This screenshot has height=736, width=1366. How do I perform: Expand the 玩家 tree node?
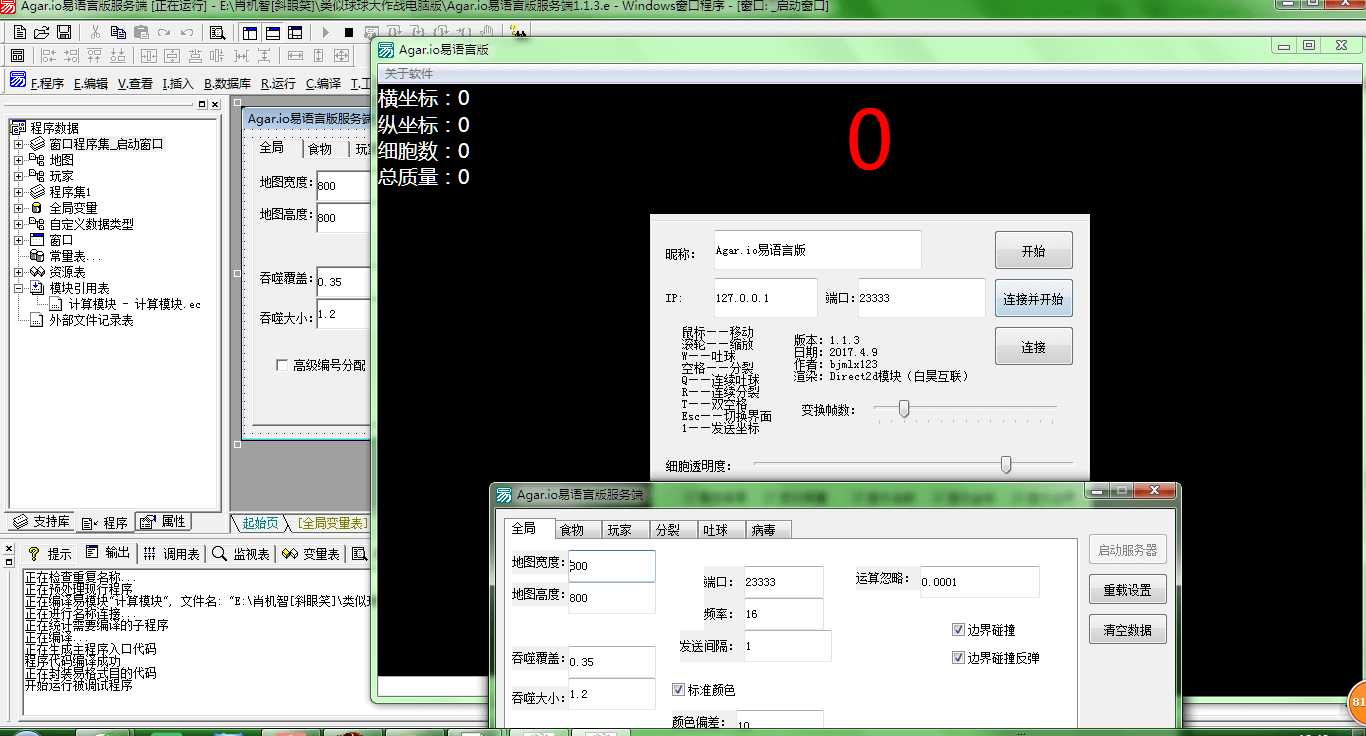pyautogui.click(x=18, y=176)
